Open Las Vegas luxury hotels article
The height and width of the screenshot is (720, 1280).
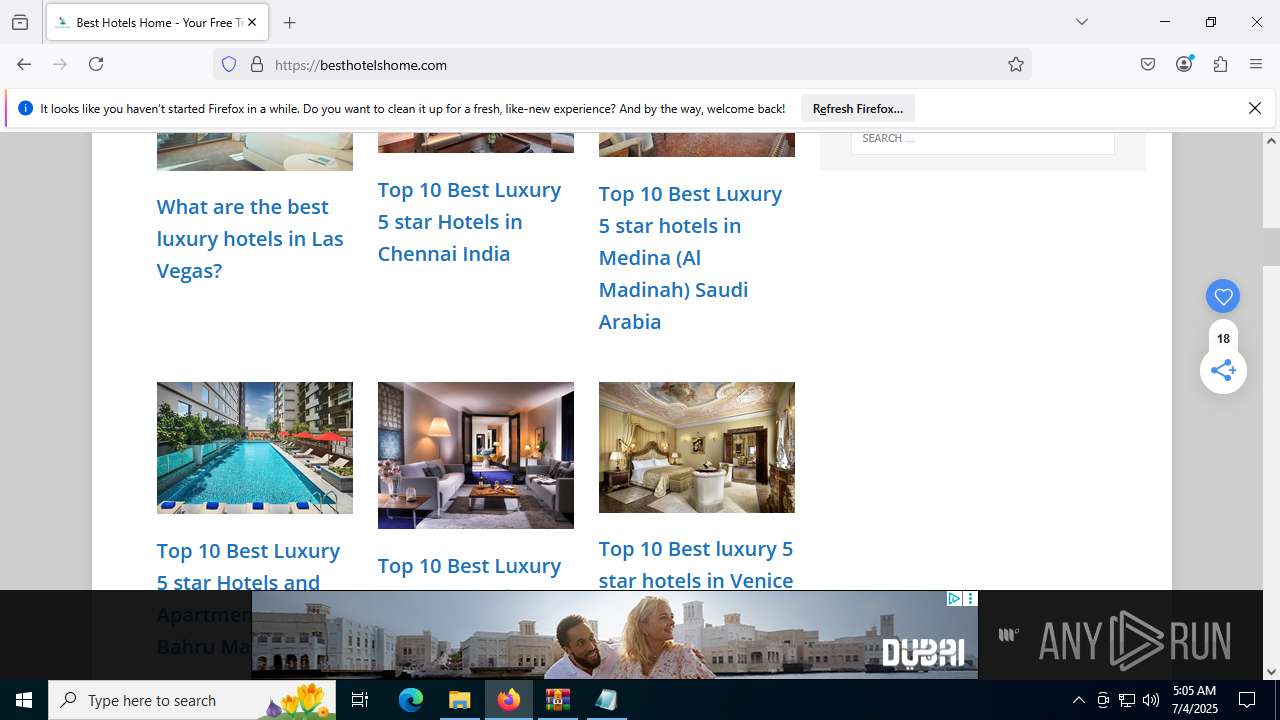click(250, 238)
